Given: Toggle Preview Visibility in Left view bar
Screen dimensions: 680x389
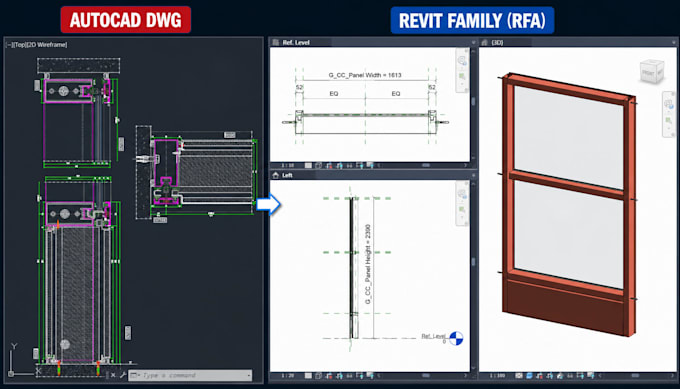Looking at the screenshot, I should [370, 376].
